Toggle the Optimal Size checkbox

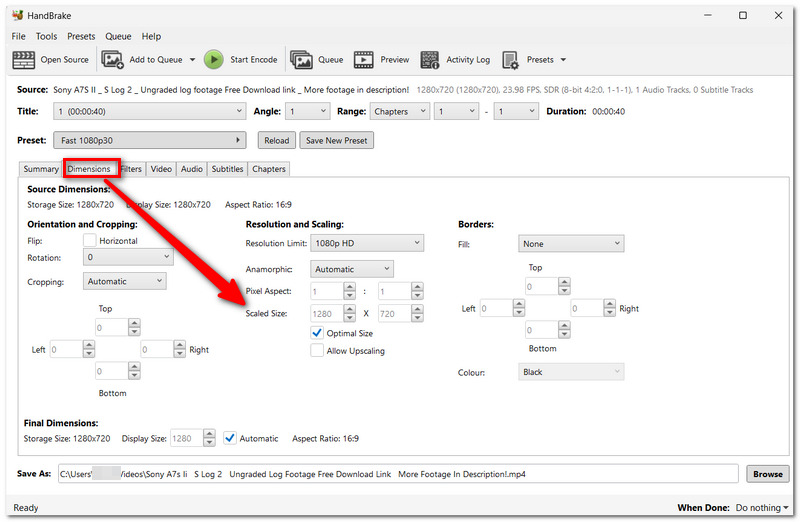tap(317, 333)
